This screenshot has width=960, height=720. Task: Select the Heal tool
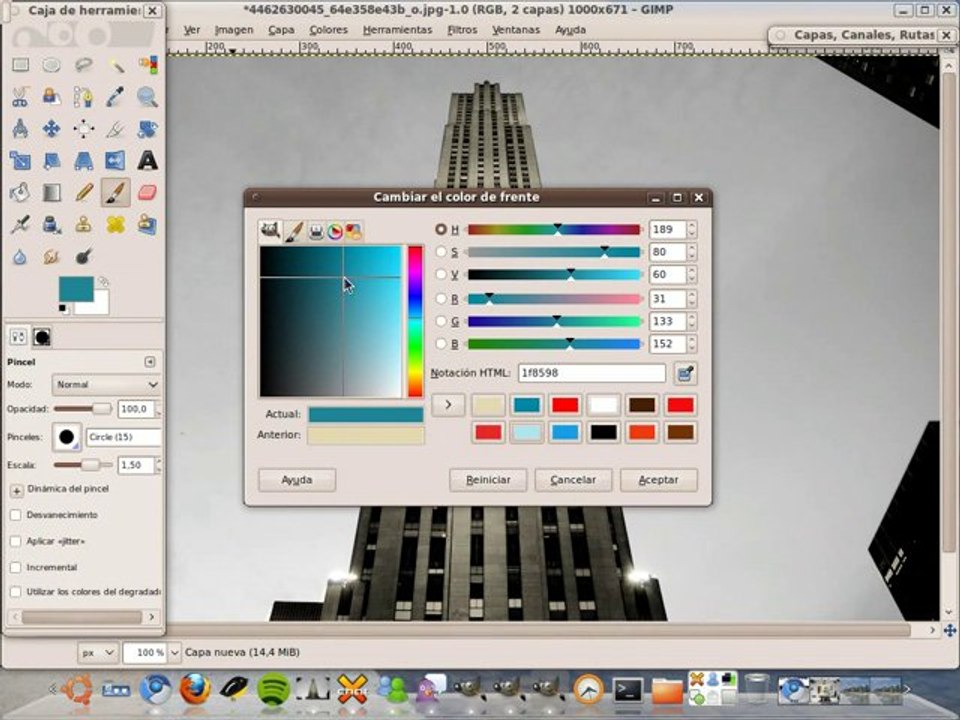(116, 224)
